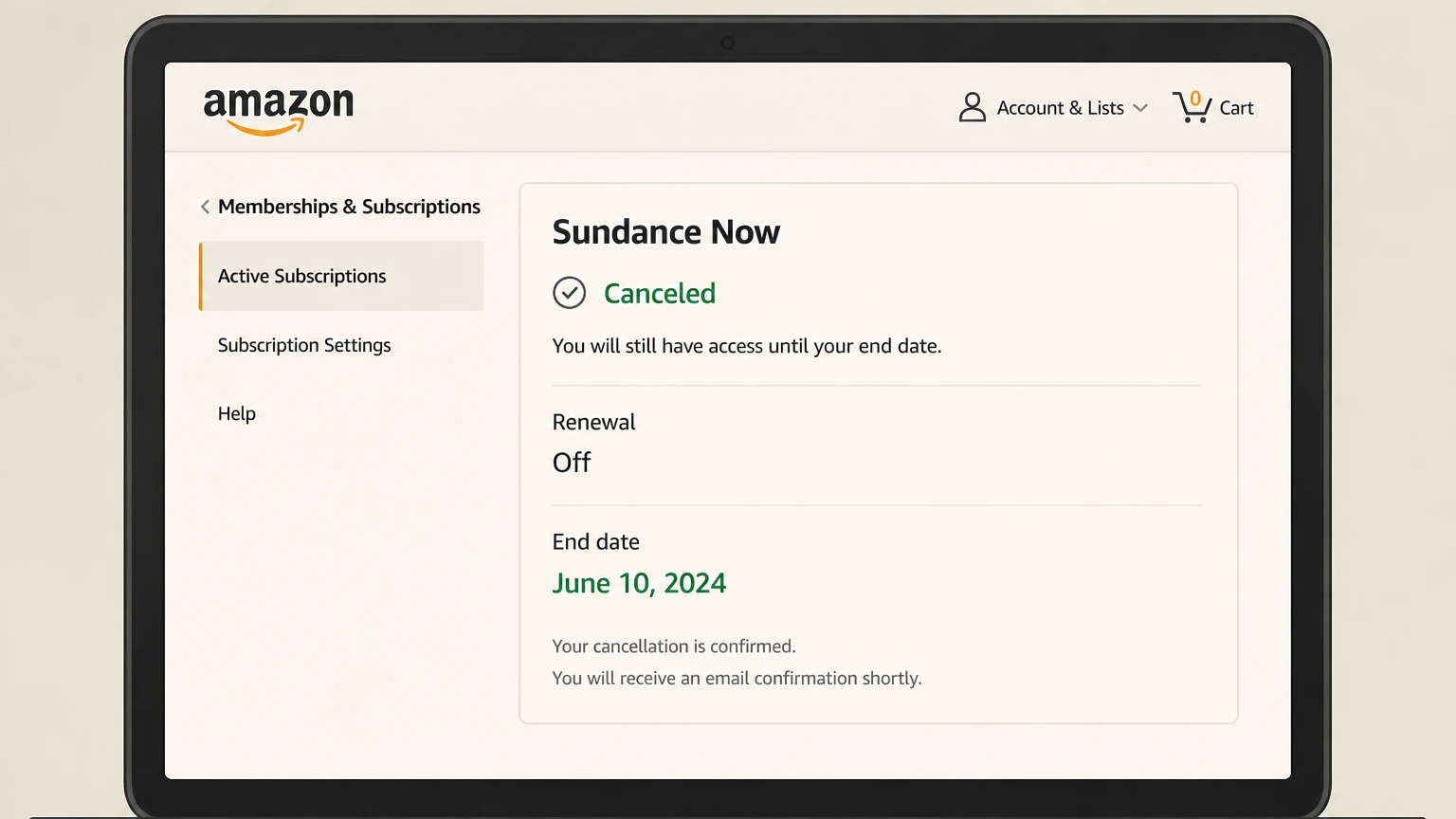
Task: Click 'Your cancellation is confirmed.' text
Action: [674, 646]
